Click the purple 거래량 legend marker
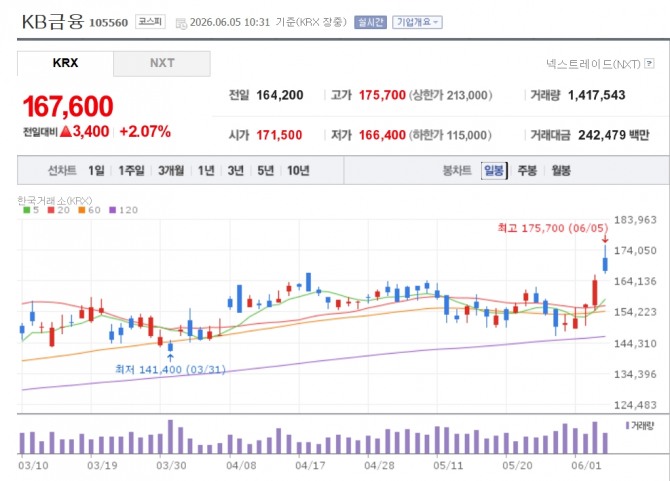670x481 pixels. pos(627,425)
